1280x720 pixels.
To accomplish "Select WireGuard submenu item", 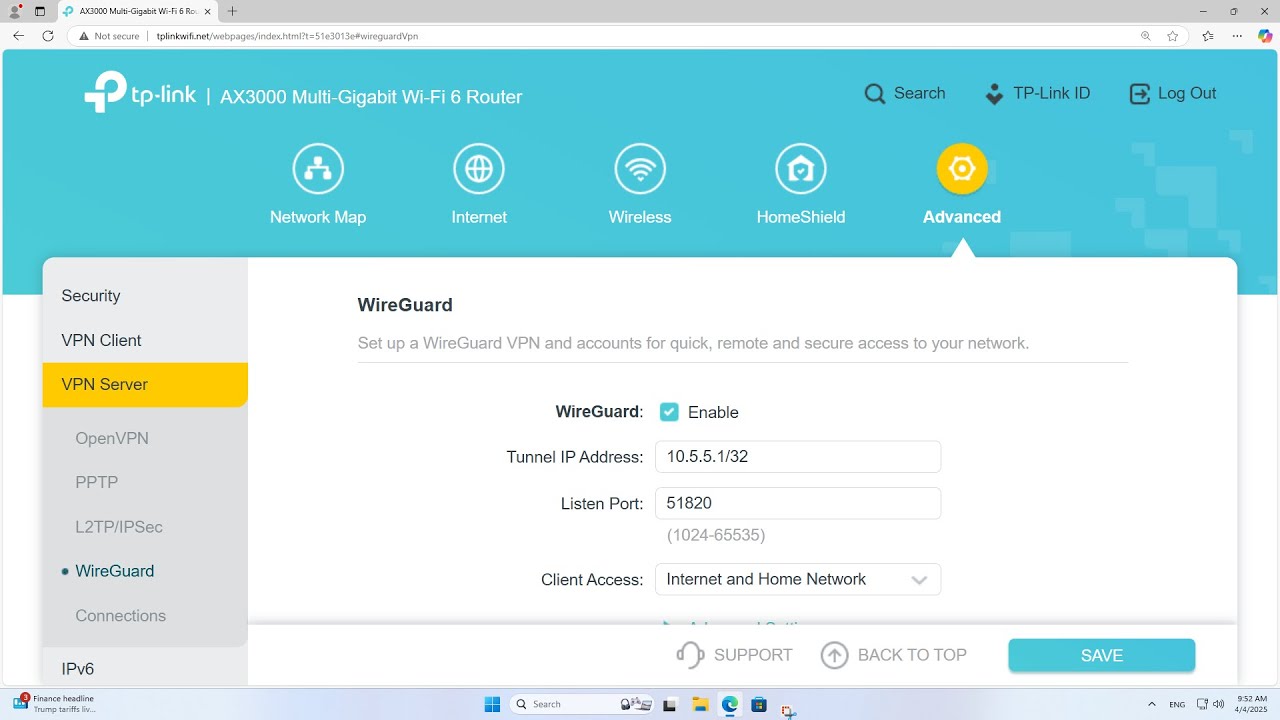I will (x=115, y=571).
